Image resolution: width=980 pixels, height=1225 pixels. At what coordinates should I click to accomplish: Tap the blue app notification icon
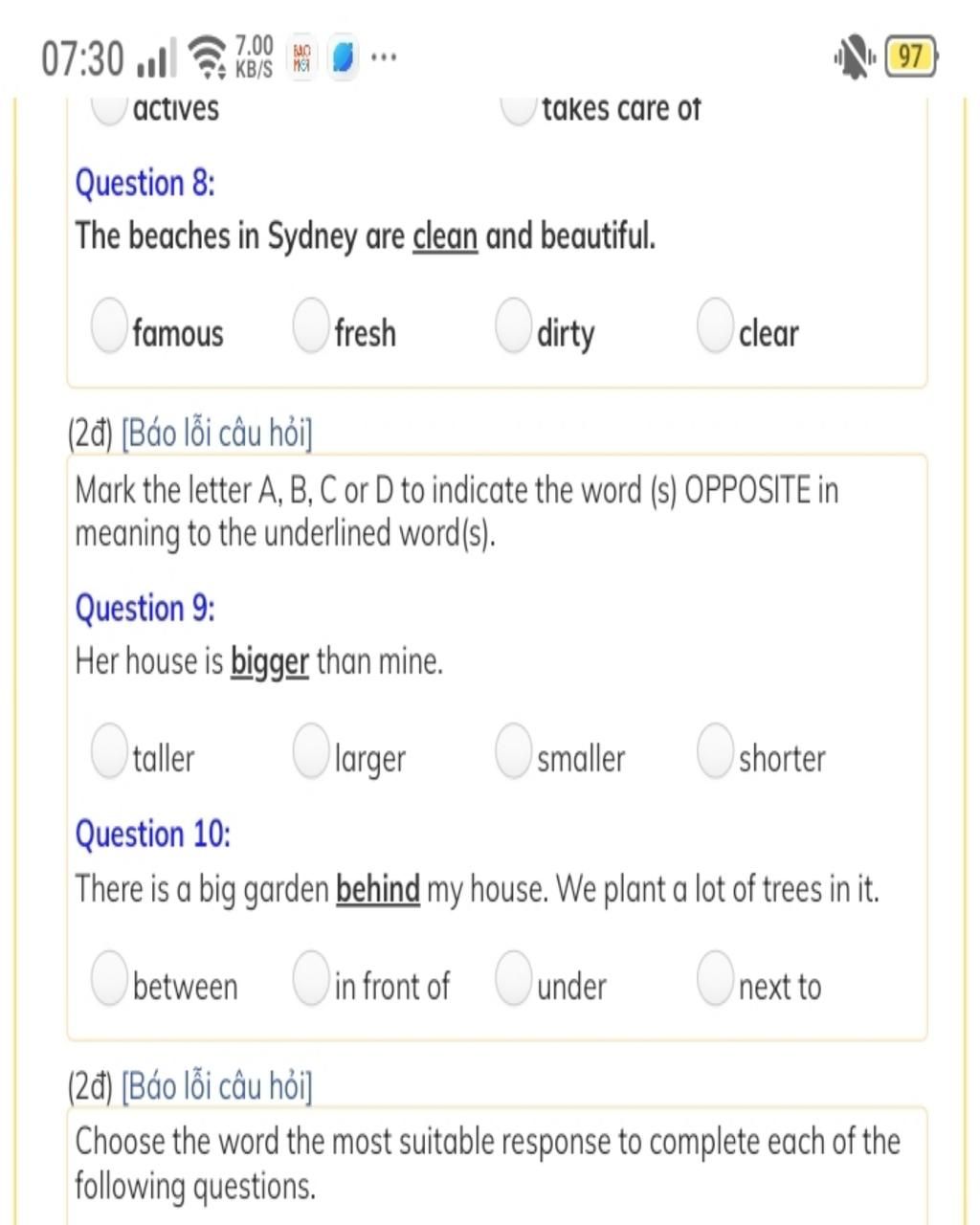click(x=343, y=57)
